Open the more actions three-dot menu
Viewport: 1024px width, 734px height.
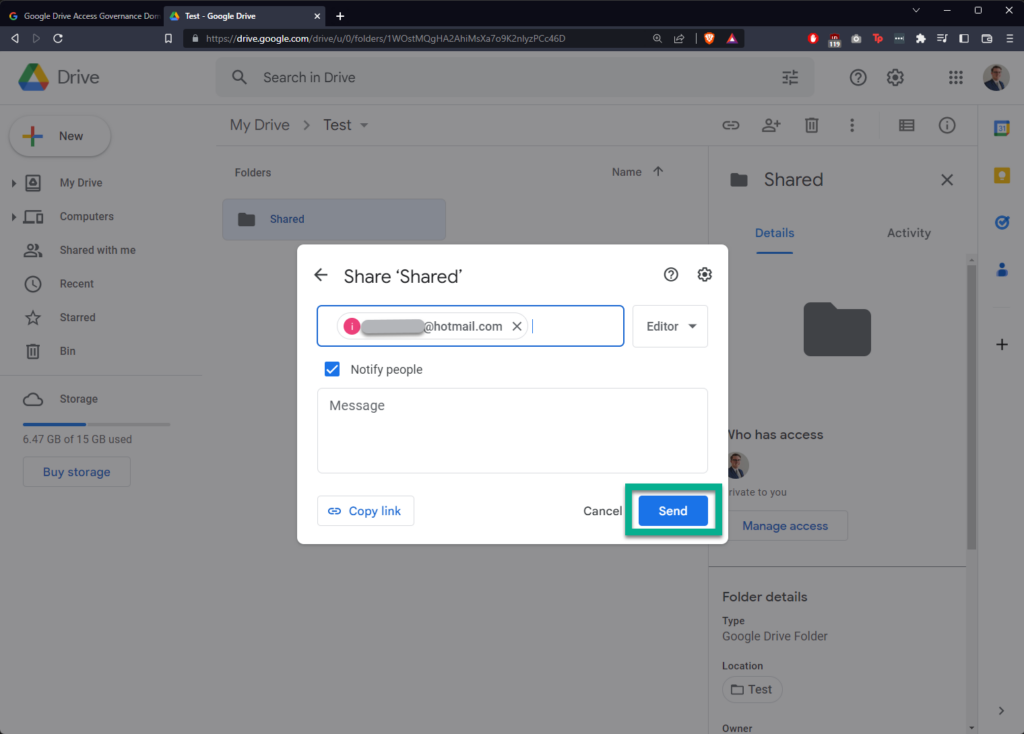pos(852,125)
